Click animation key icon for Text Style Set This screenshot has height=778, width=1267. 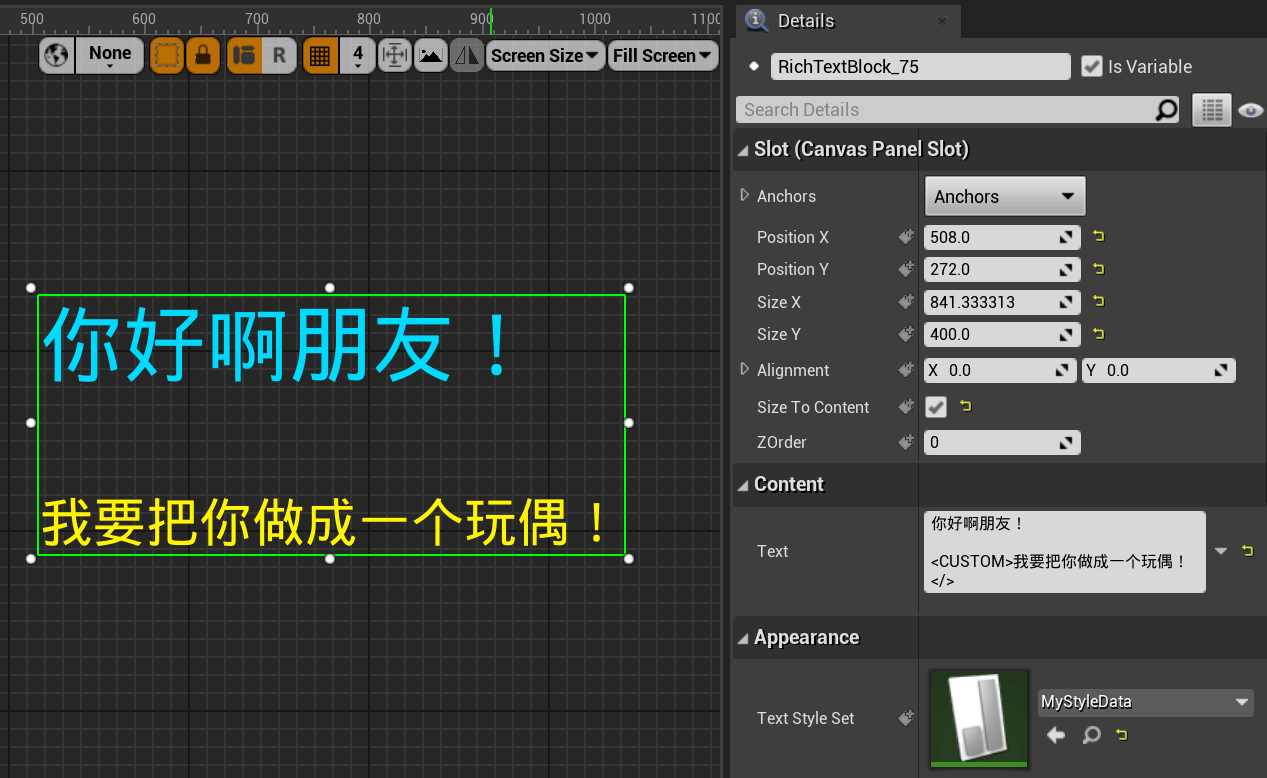(x=906, y=718)
